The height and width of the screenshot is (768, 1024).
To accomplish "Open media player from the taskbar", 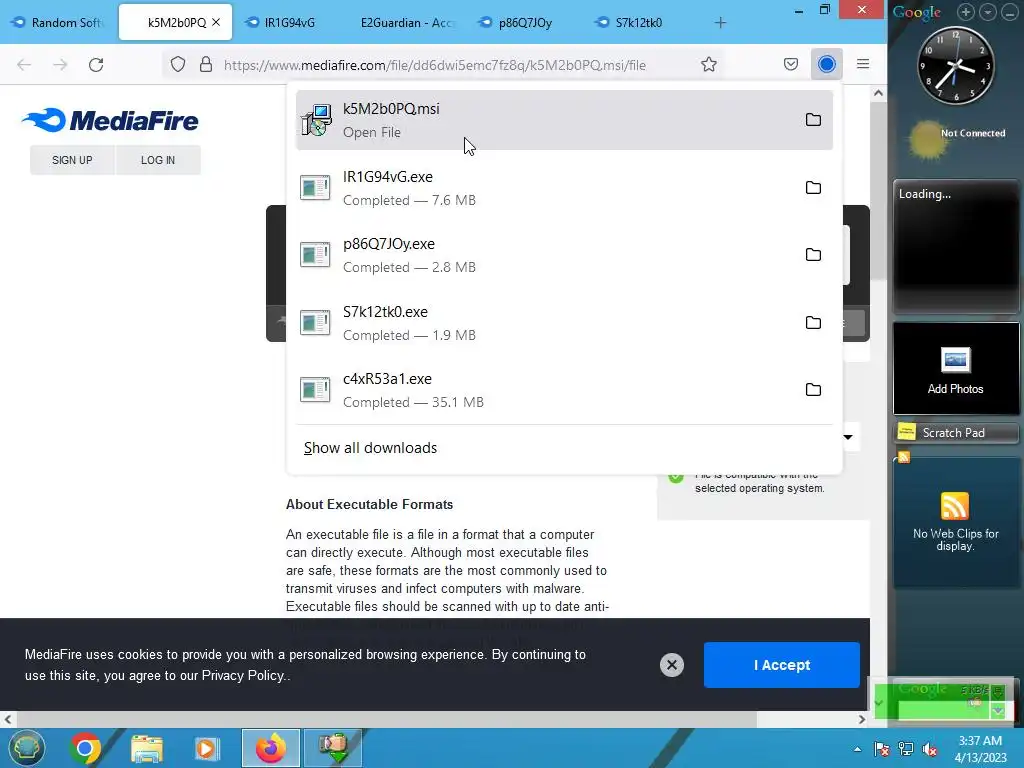I will 207,748.
